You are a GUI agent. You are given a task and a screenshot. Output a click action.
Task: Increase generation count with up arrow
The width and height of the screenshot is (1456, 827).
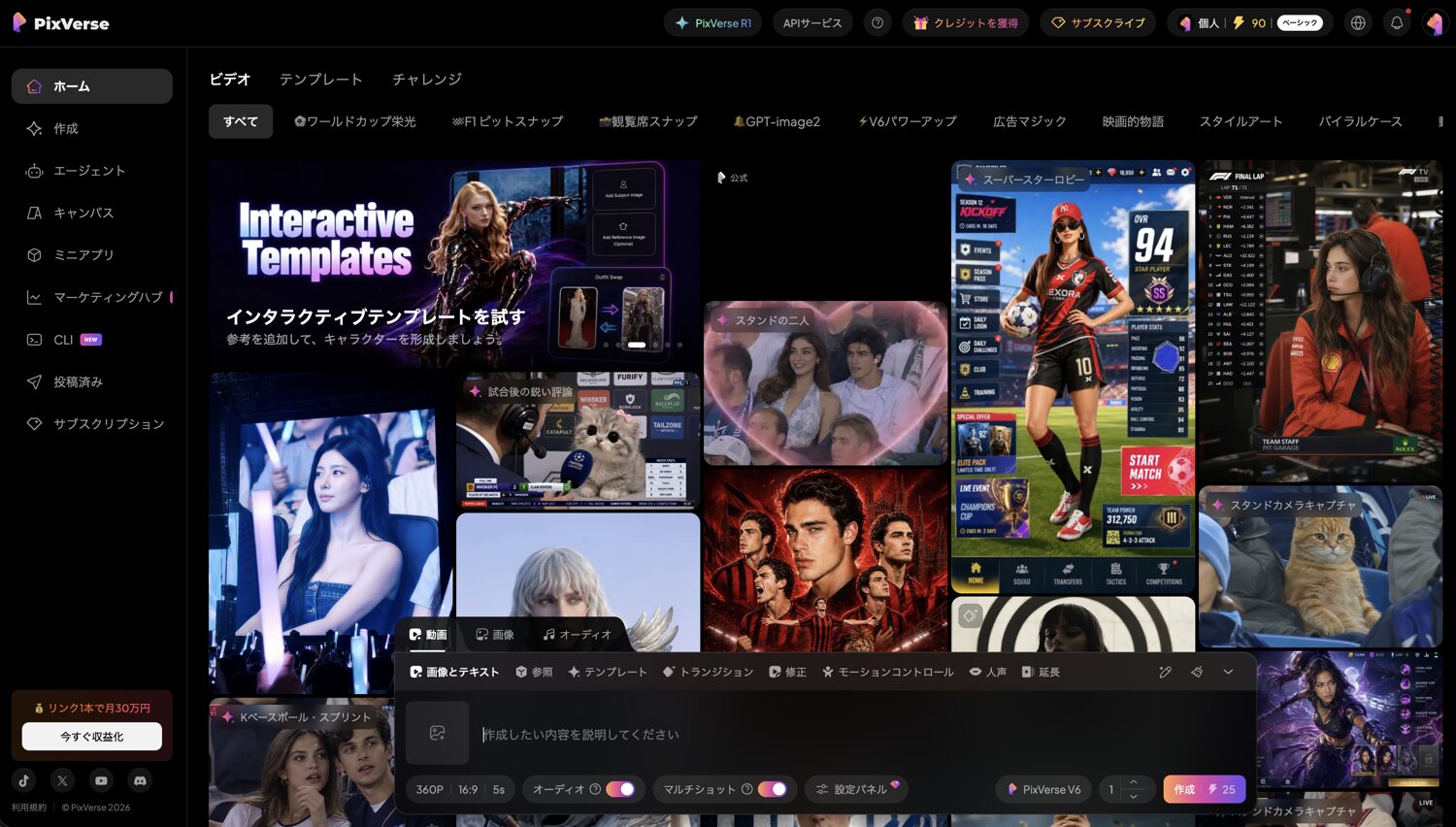pyautogui.click(x=1134, y=782)
